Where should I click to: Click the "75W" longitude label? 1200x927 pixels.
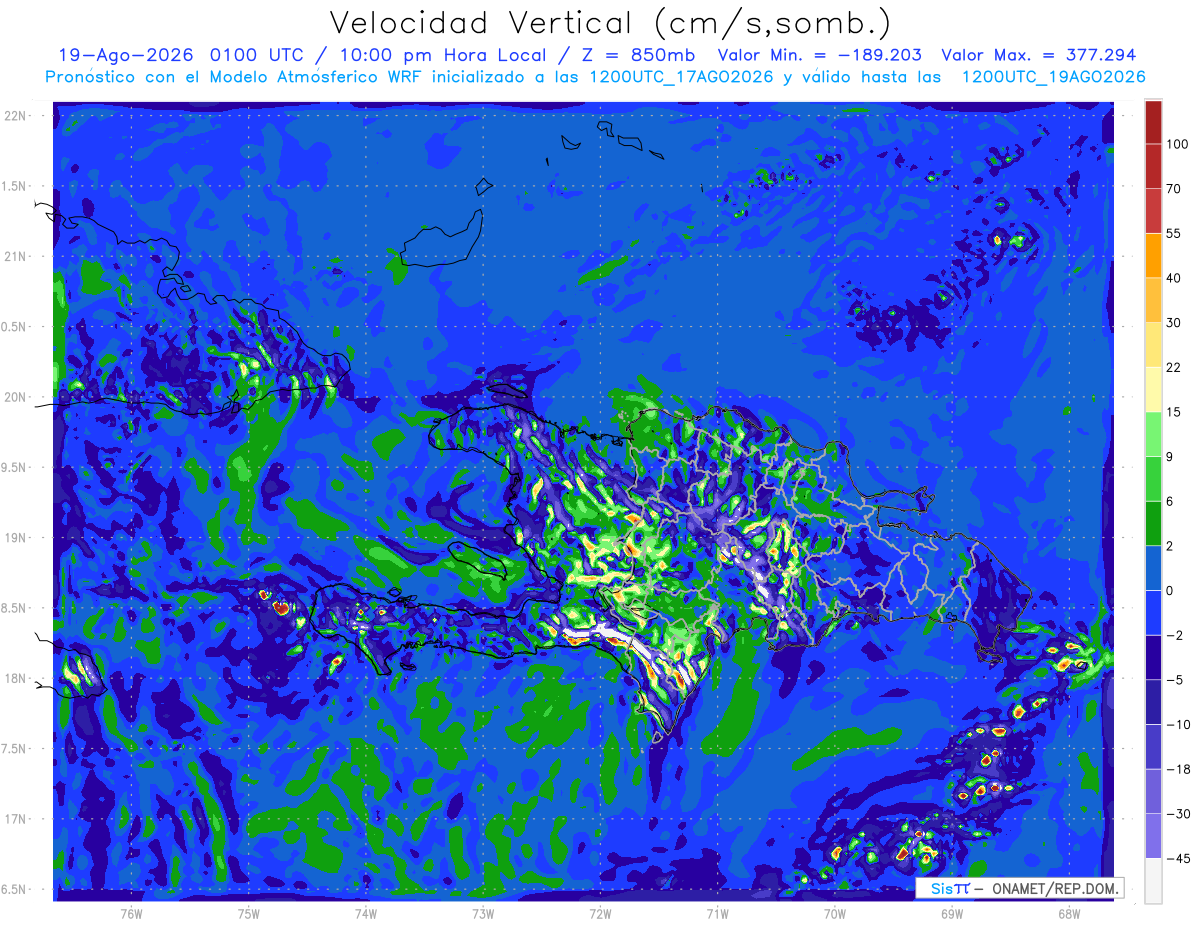tap(249, 912)
